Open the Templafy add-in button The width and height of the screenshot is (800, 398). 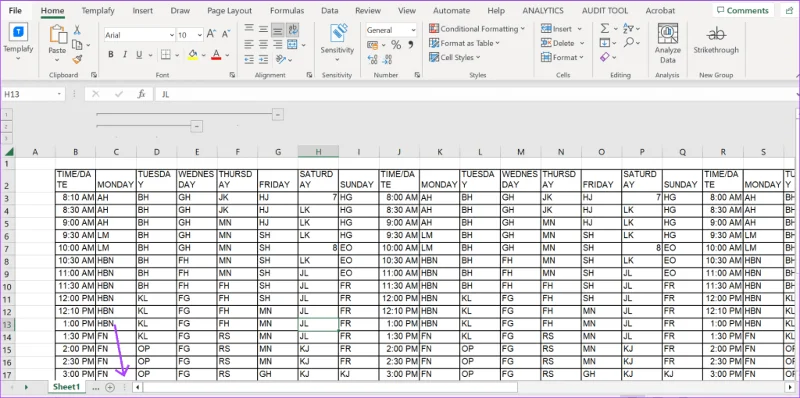18,42
